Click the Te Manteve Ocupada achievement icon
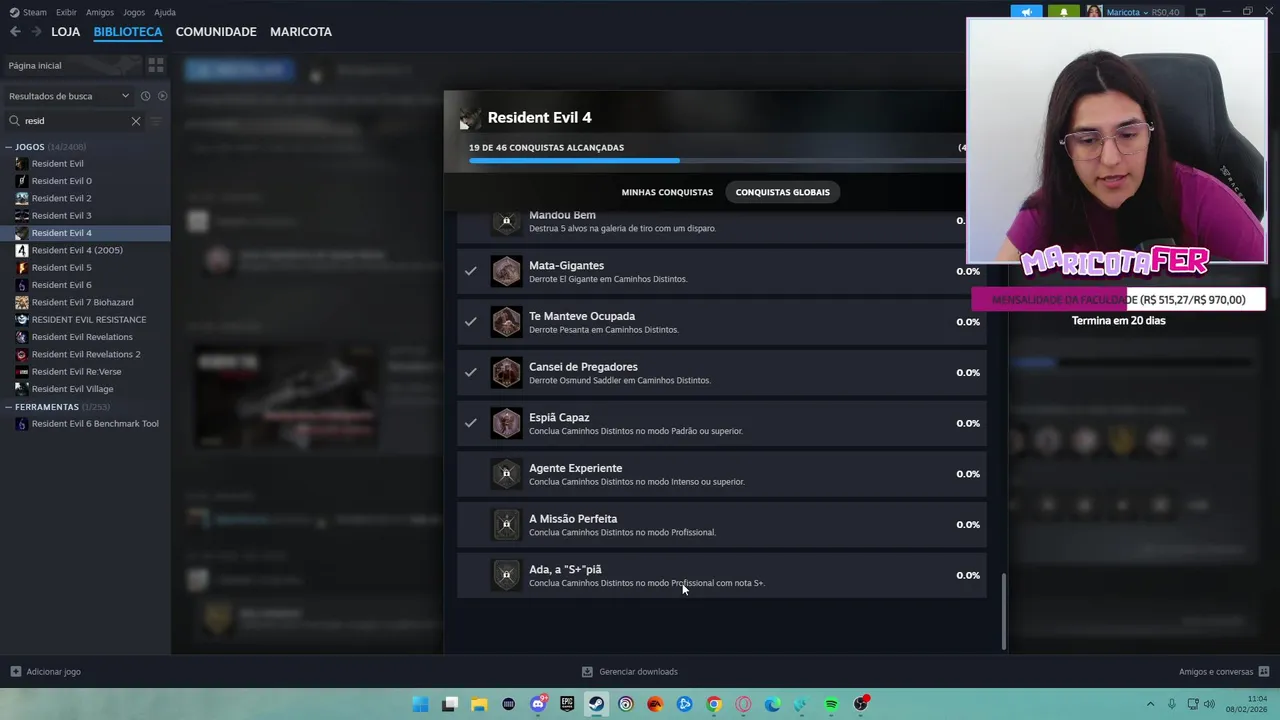 [506, 322]
